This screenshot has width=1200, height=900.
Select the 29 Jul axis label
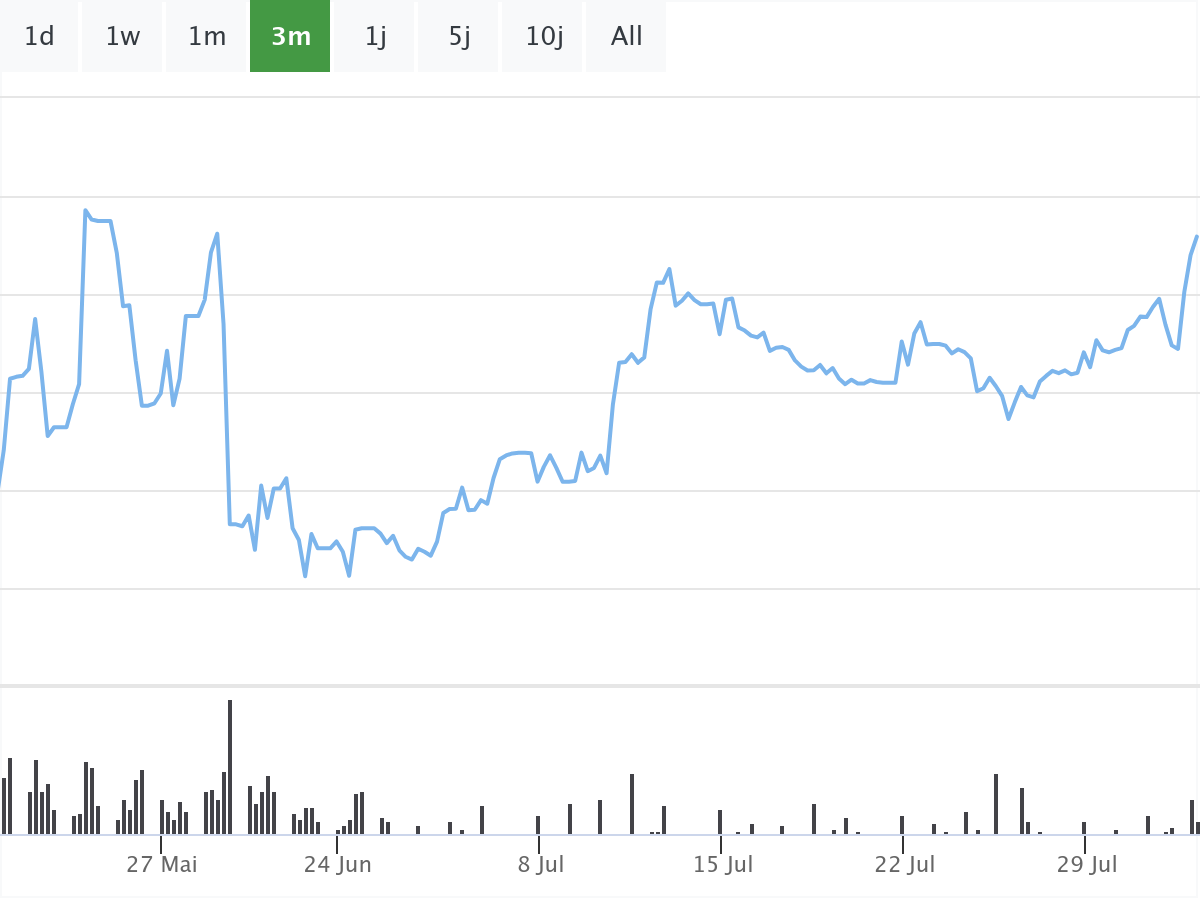tap(1086, 864)
